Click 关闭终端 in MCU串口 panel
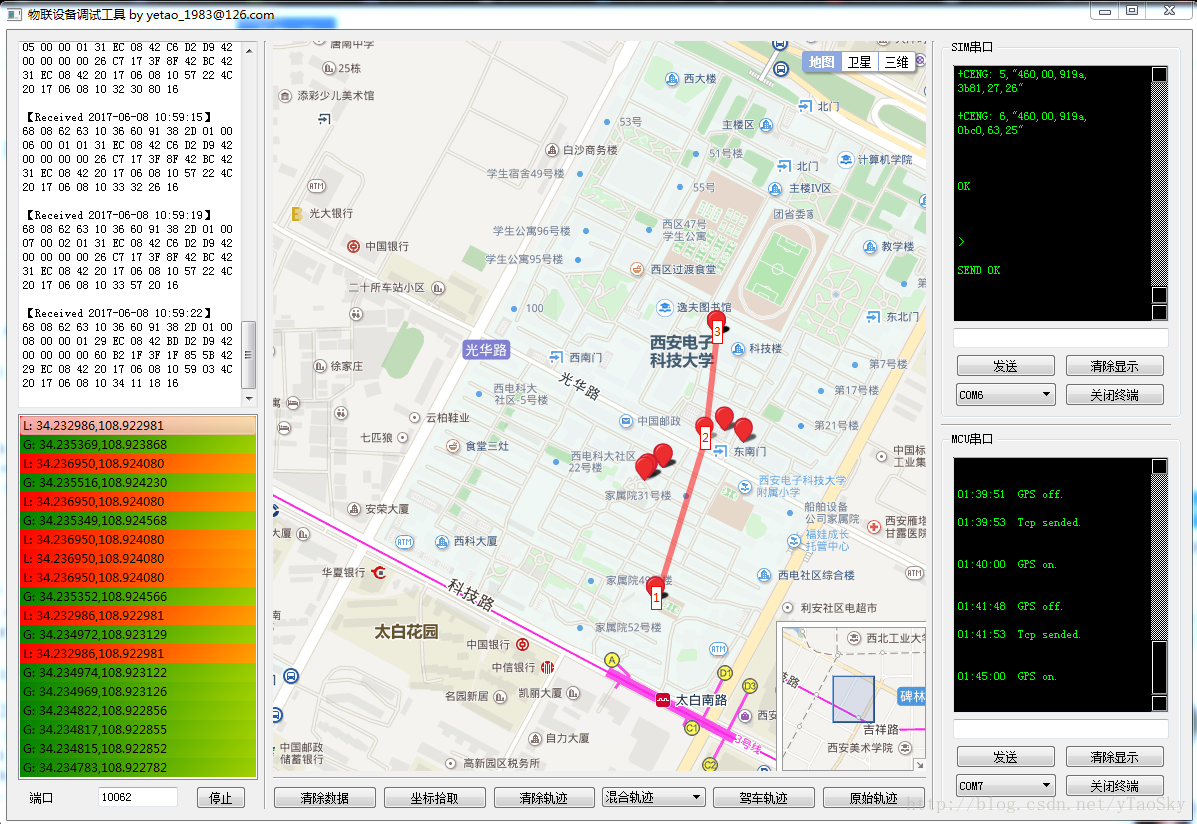Screen dimensions: 1197x824 point(1115,786)
